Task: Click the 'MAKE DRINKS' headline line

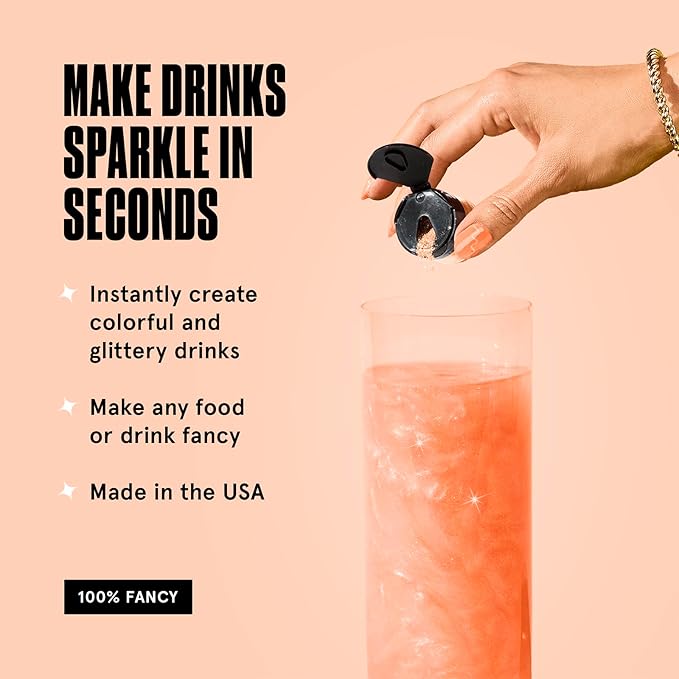Action: 175,90
